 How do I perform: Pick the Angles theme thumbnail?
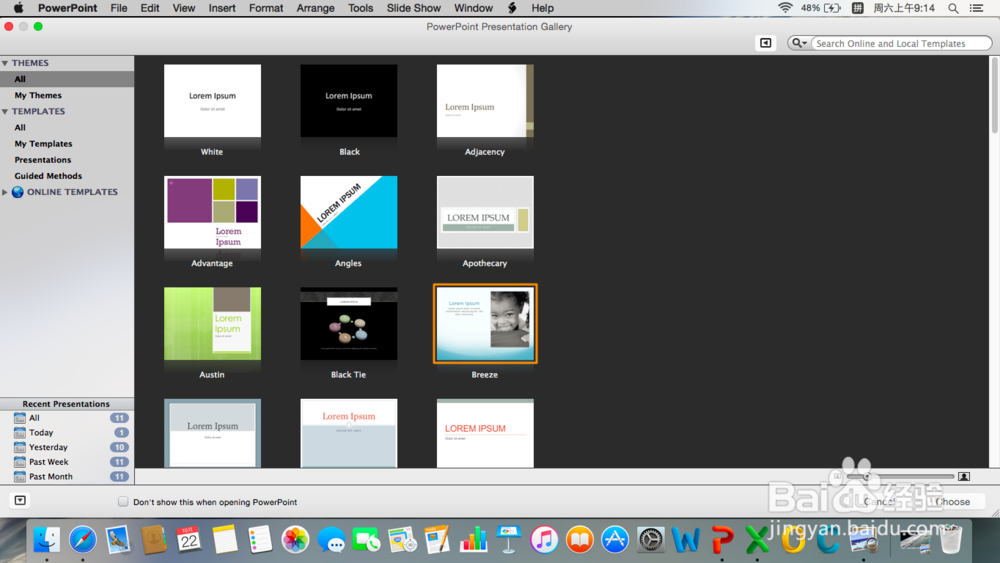(349, 212)
